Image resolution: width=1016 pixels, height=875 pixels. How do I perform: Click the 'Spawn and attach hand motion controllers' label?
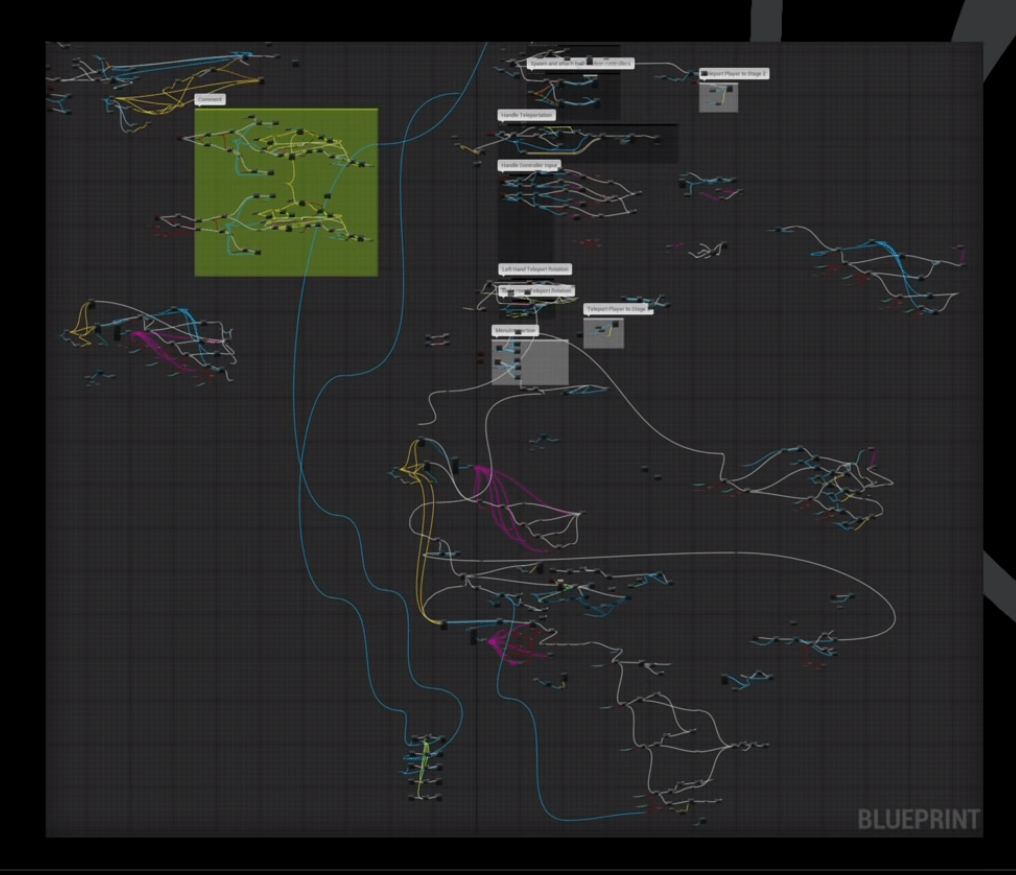[580, 63]
